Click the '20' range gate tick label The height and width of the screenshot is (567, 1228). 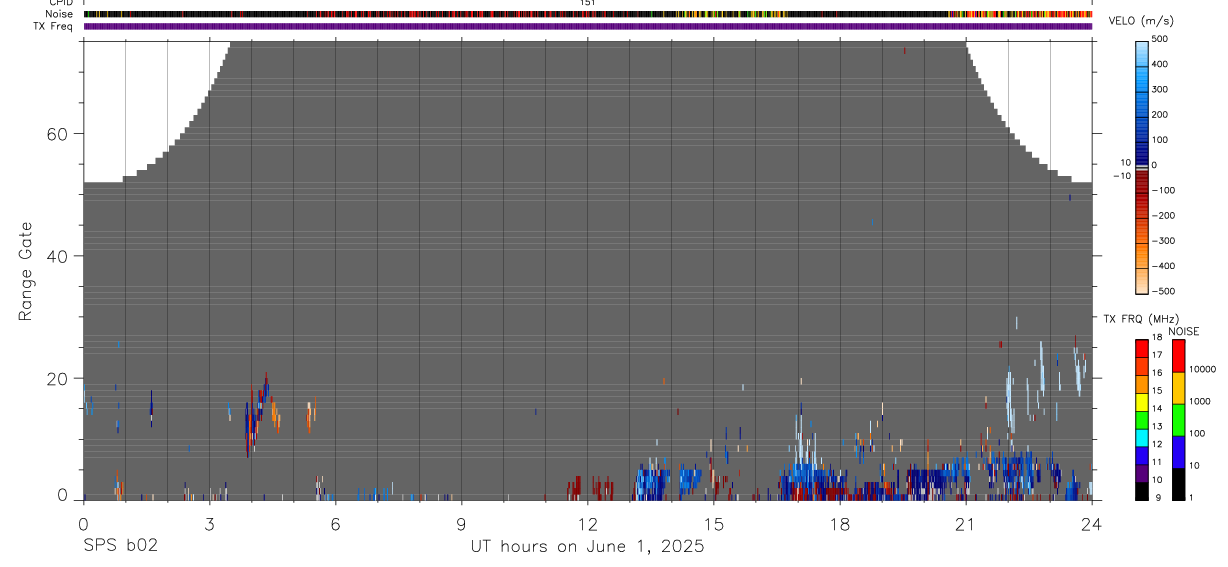[56, 378]
